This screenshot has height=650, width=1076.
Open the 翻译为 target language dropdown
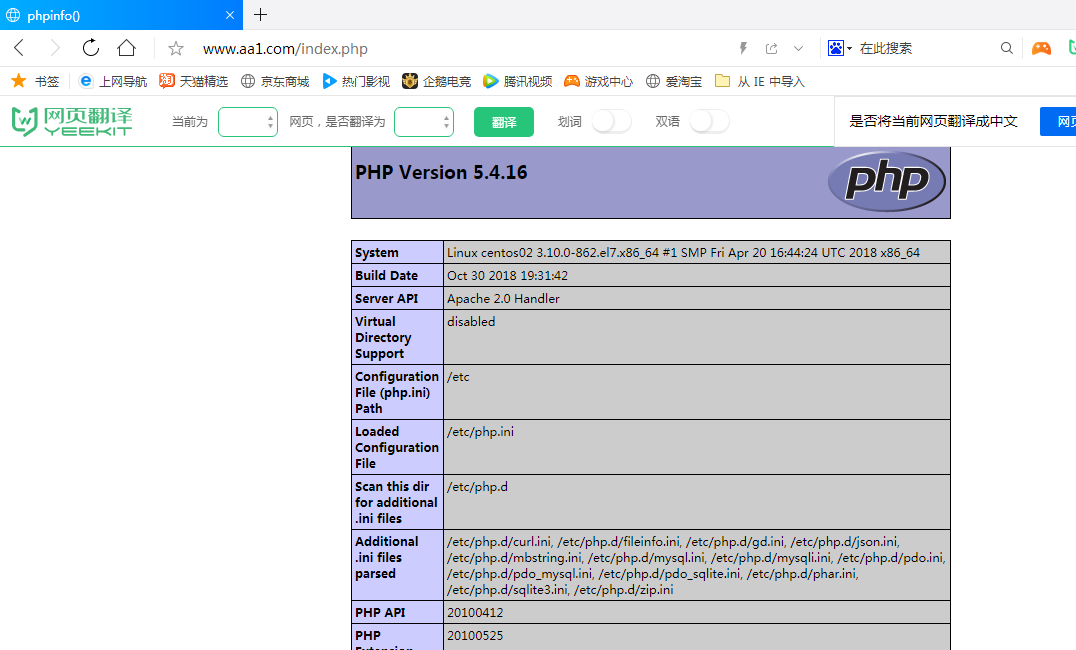point(423,122)
